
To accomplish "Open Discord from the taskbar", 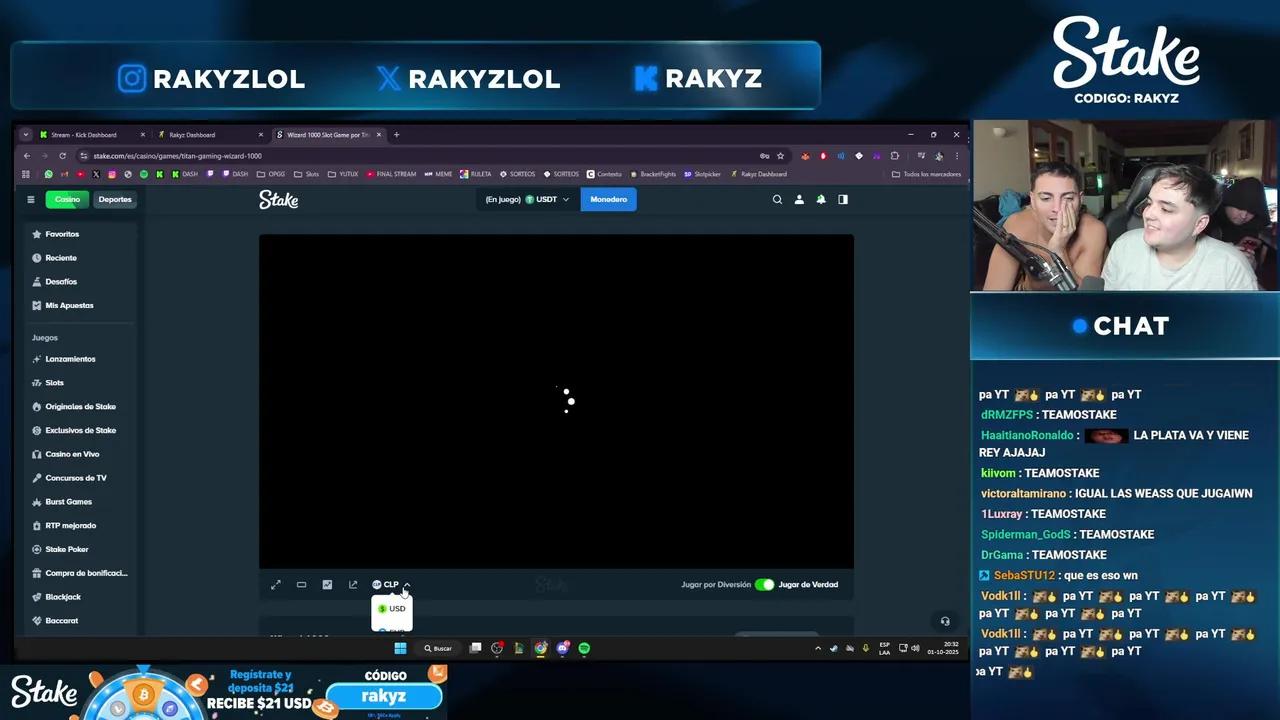I will pos(562,648).
